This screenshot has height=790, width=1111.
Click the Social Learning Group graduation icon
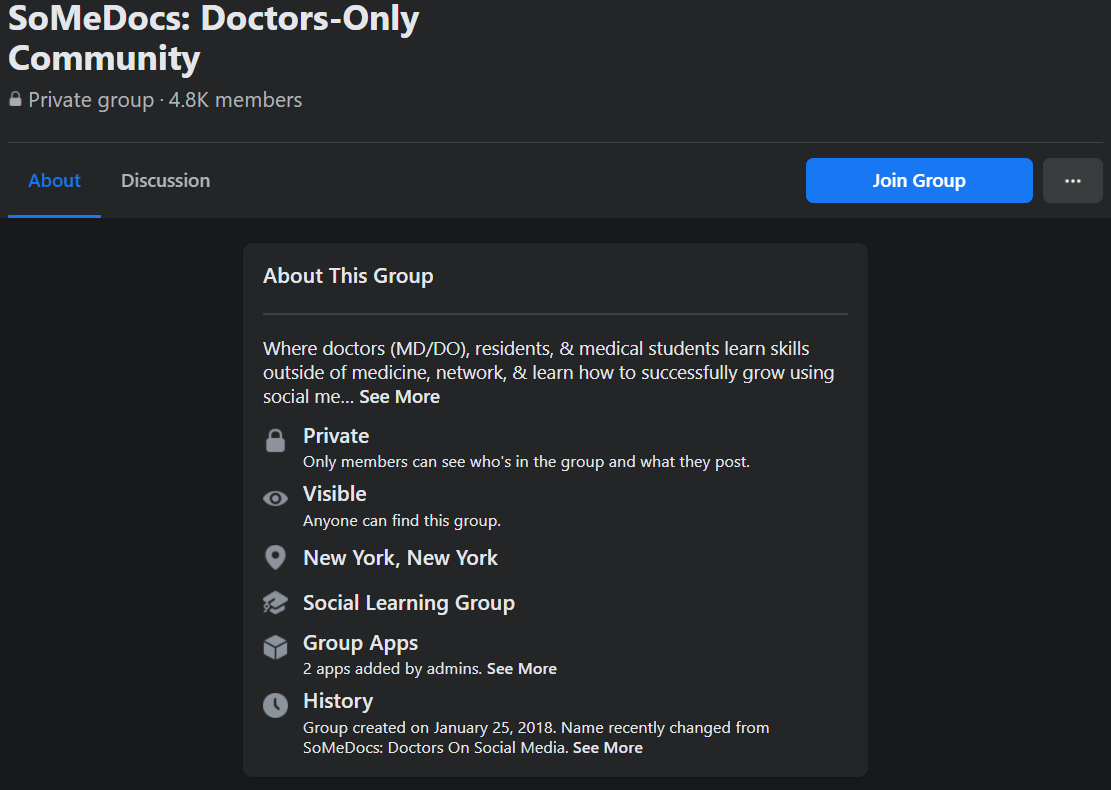click(x=275, y=602)
